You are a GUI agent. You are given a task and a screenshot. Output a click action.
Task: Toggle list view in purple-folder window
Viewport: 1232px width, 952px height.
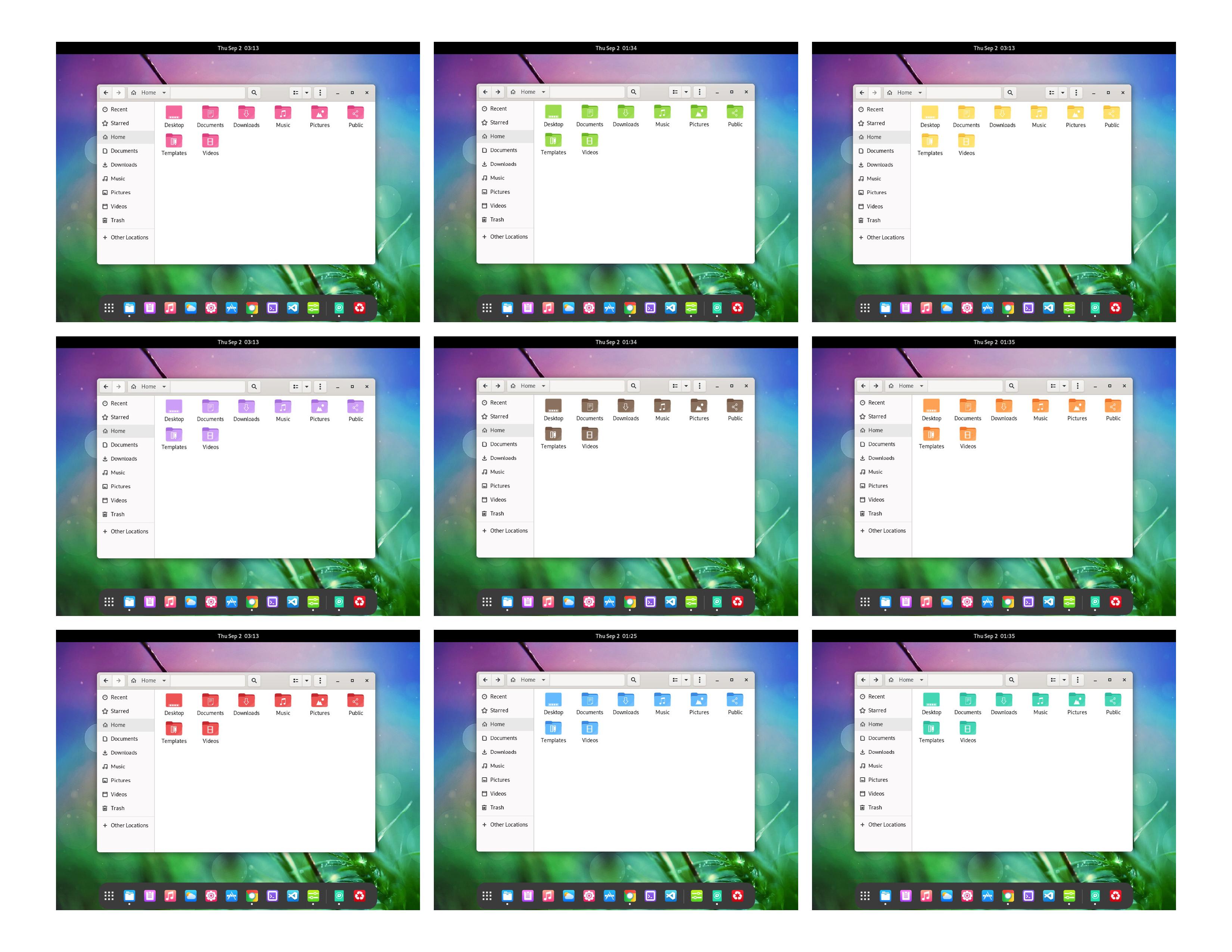(x=296, y=386)
